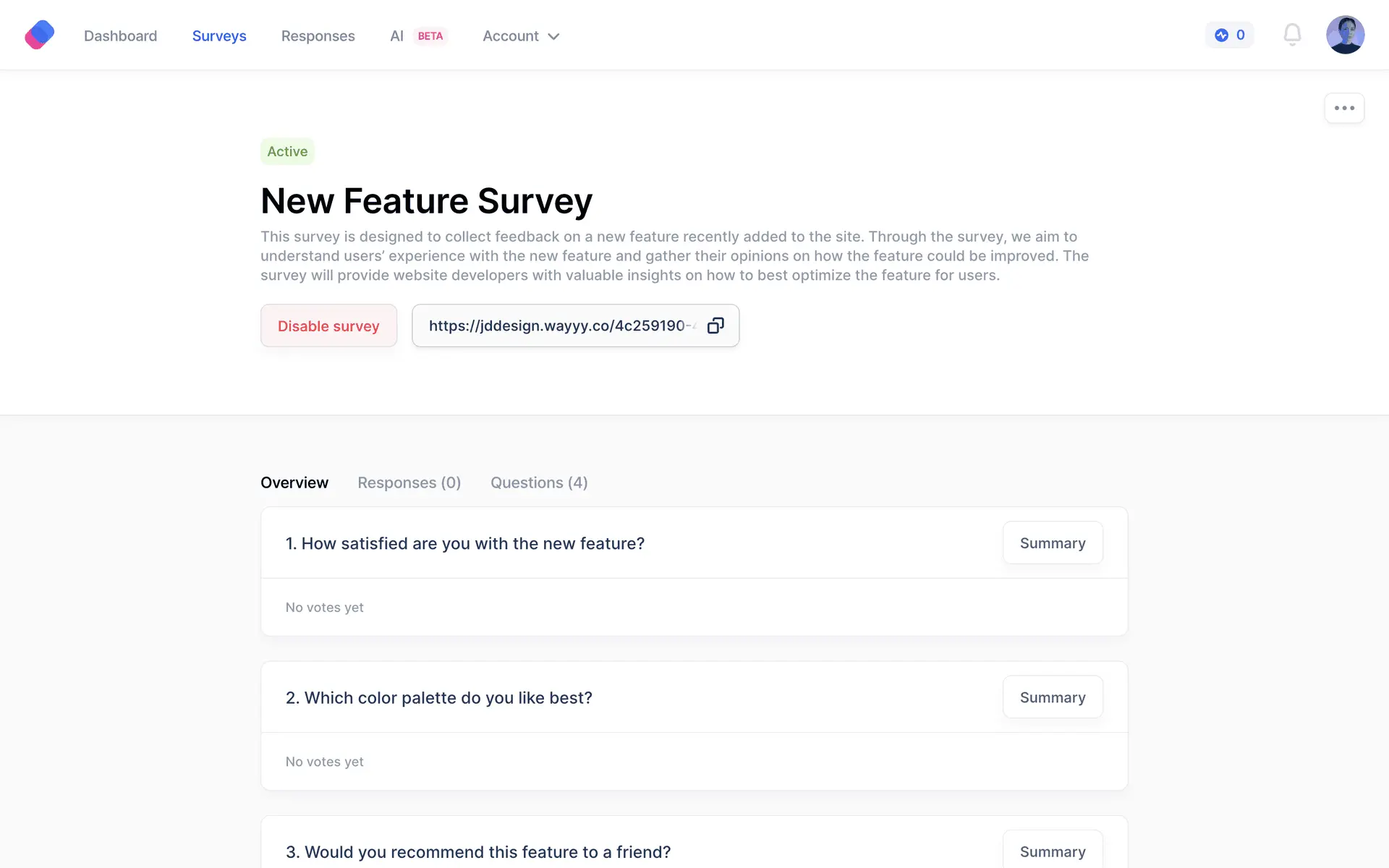The width and height of the screenshot is (1389, 868).
Task: Switch to the Questions (4) tab
Action: [539, 482]
